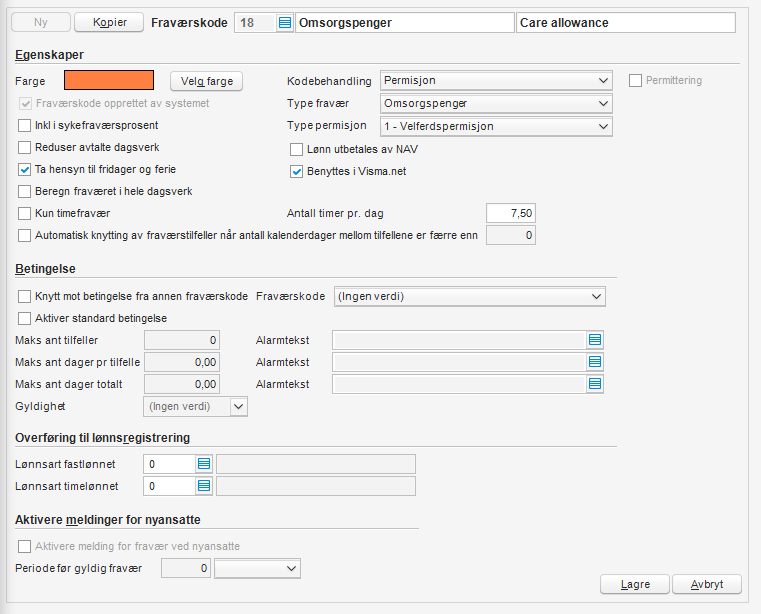Click the kalenderdager count field showing 0
The height and width of the screenshot is (614, 761).
(511, 235)
